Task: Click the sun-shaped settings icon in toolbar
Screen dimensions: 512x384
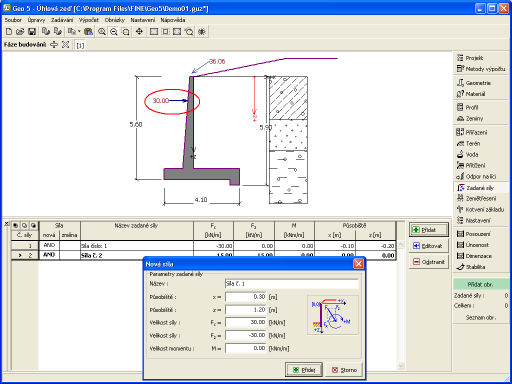Action: click(202, 32)
